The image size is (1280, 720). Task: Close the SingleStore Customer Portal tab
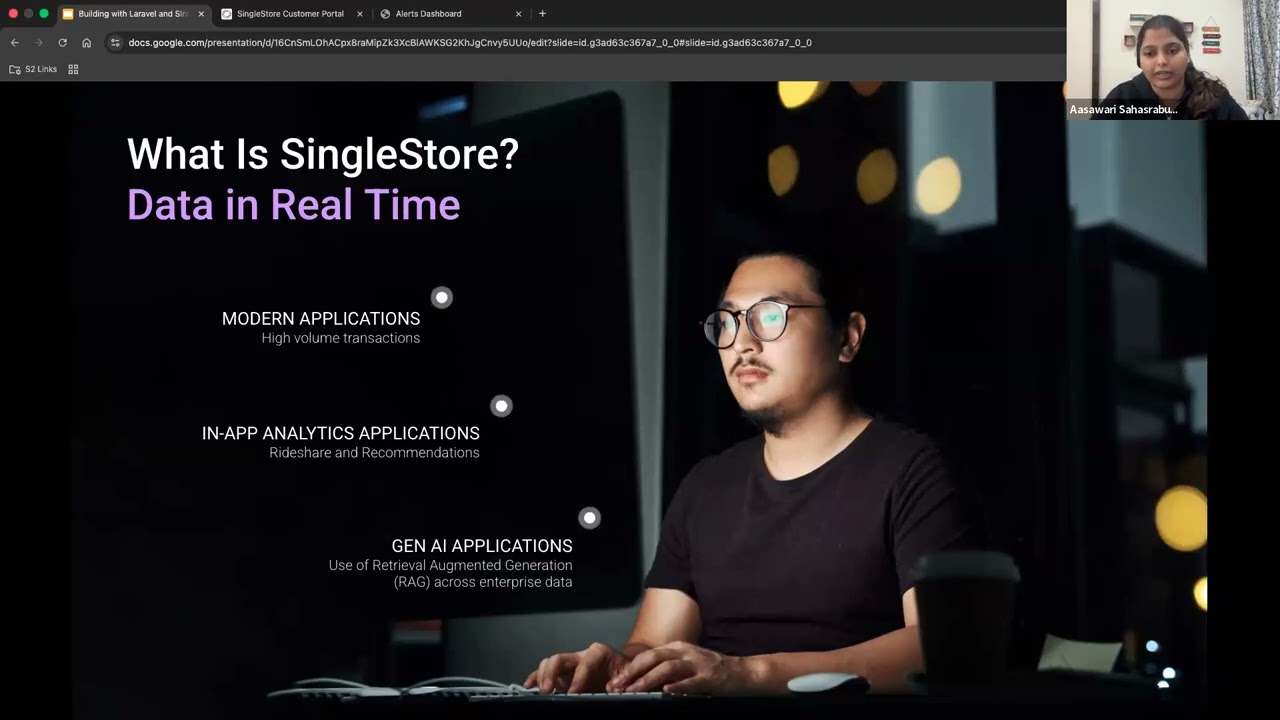(x=360, y=14)
